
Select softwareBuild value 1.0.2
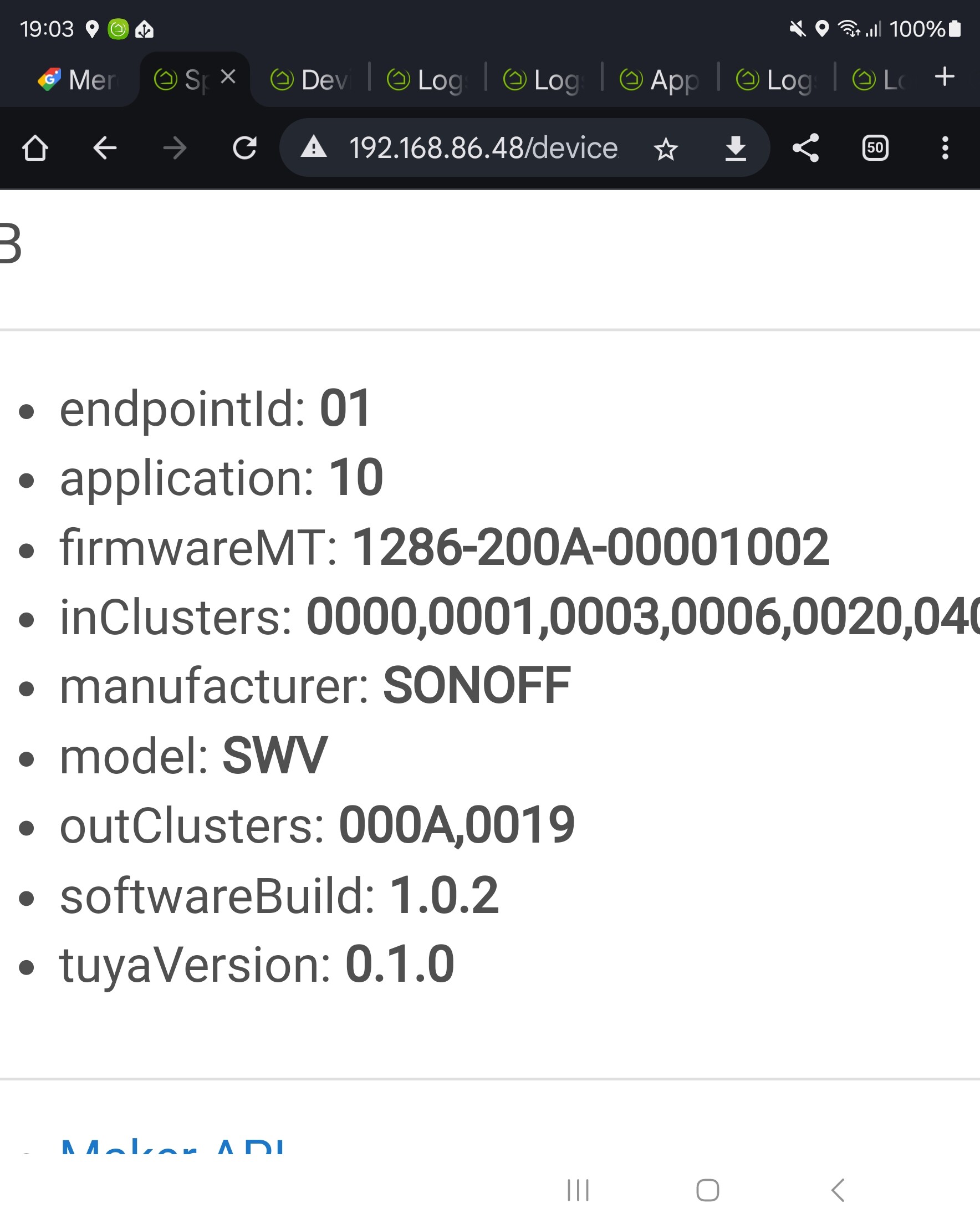pos(444,895)
